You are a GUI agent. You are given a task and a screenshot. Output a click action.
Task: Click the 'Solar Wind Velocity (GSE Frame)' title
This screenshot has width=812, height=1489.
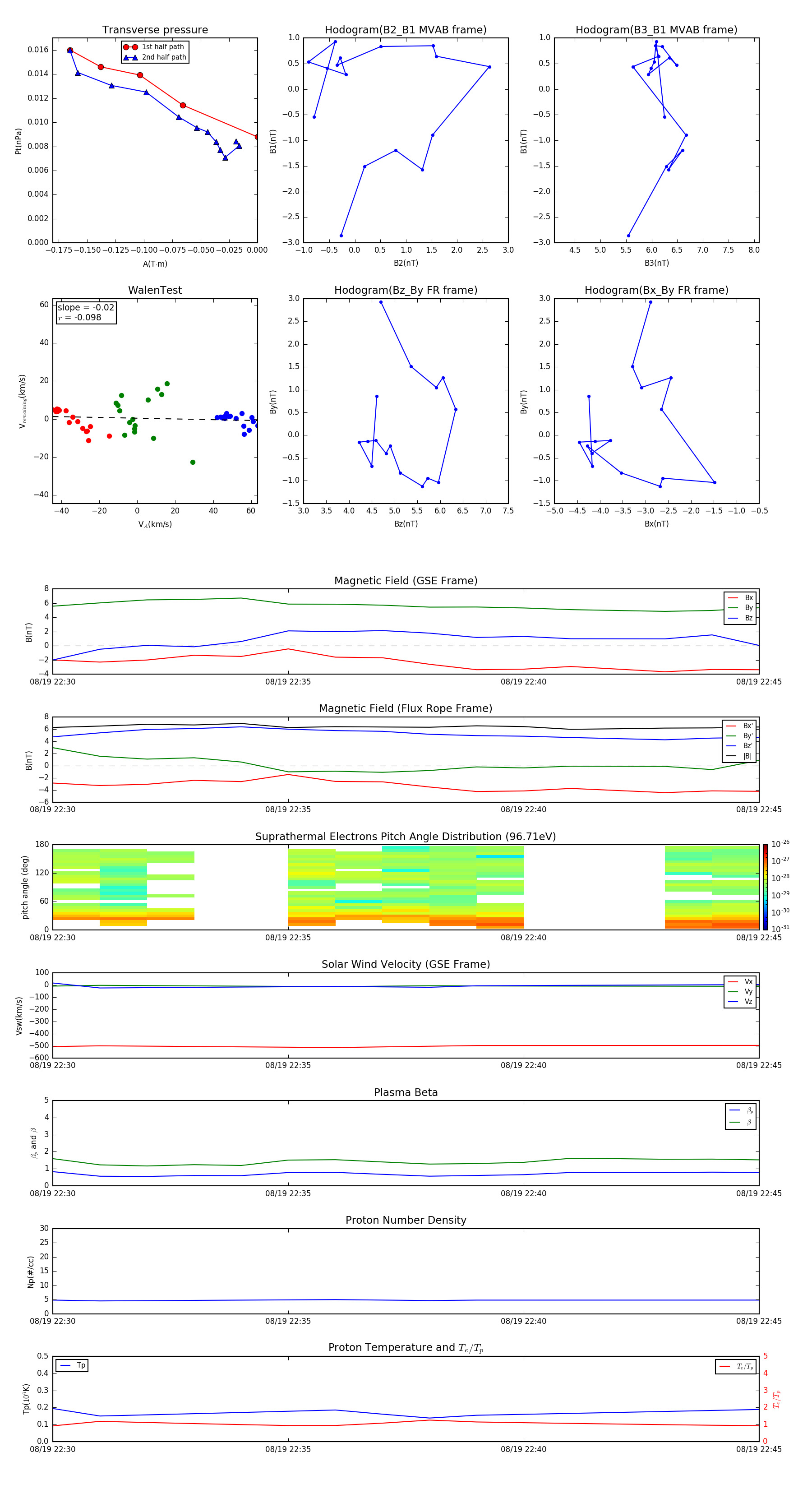tap(406, 965)
